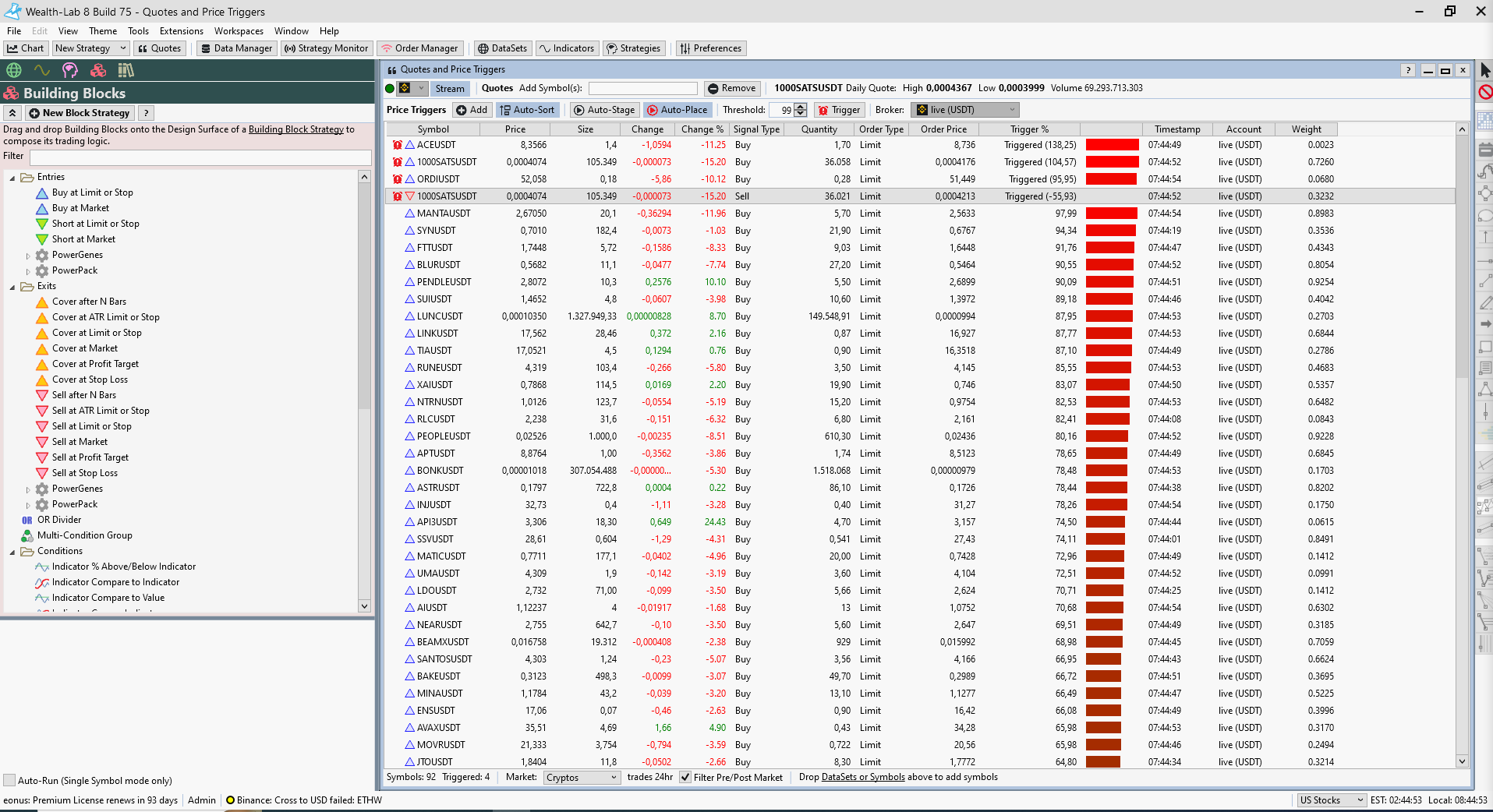Collapse the Exits tree folder

click(12, 287)
